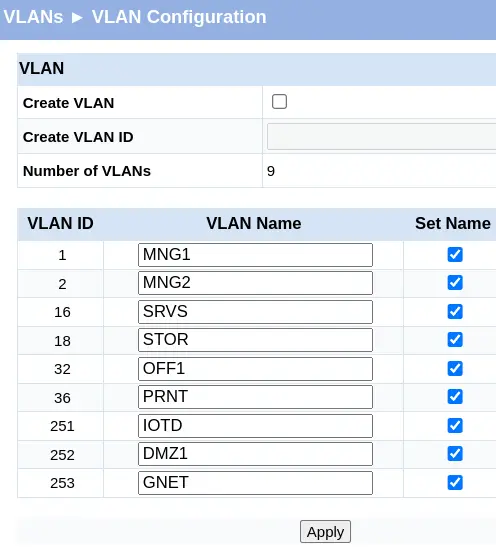
Task: Untick Set Name for VLAN DMZ1
Action: [x=455, y=454]
